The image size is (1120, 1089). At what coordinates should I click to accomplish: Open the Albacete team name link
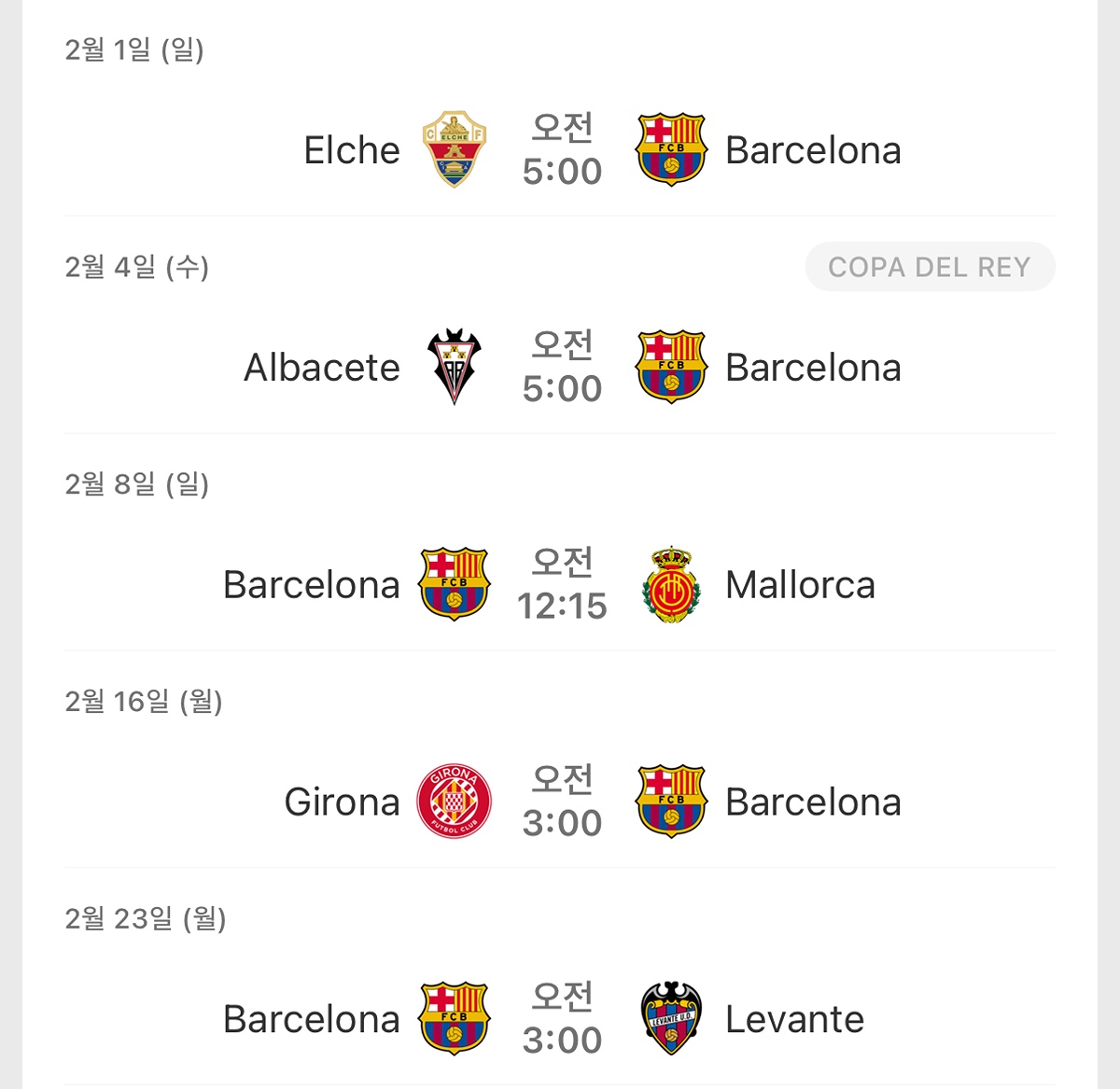click(x=322, y=368)
